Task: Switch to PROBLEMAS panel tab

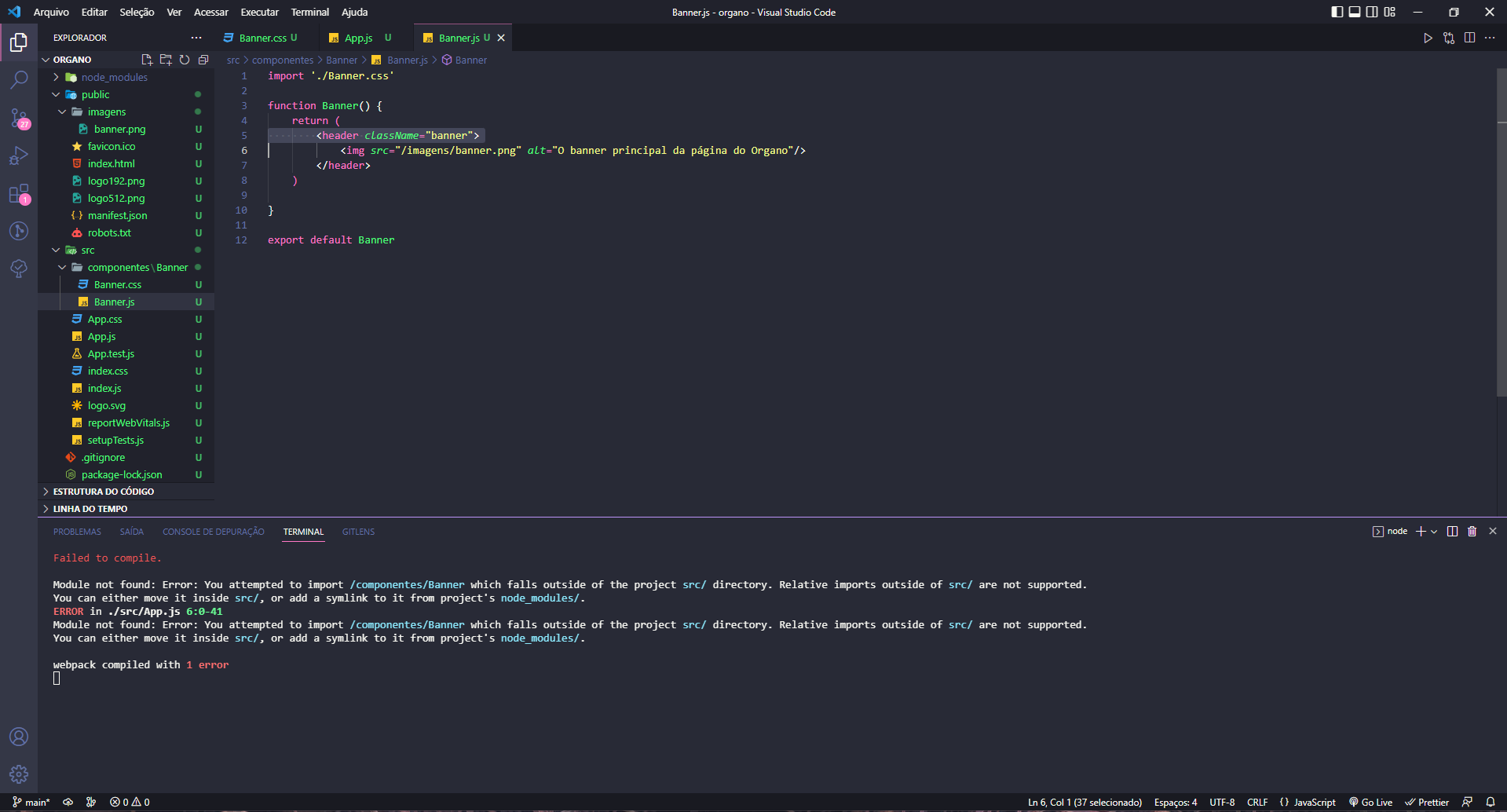Action: click(x=77, y=532)
